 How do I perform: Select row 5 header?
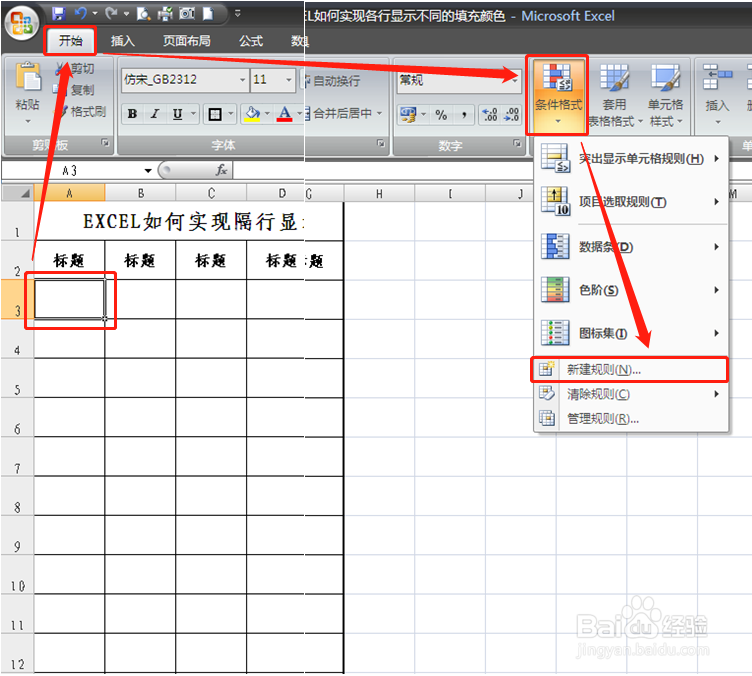pyautogui.click(x=17, y=378)
